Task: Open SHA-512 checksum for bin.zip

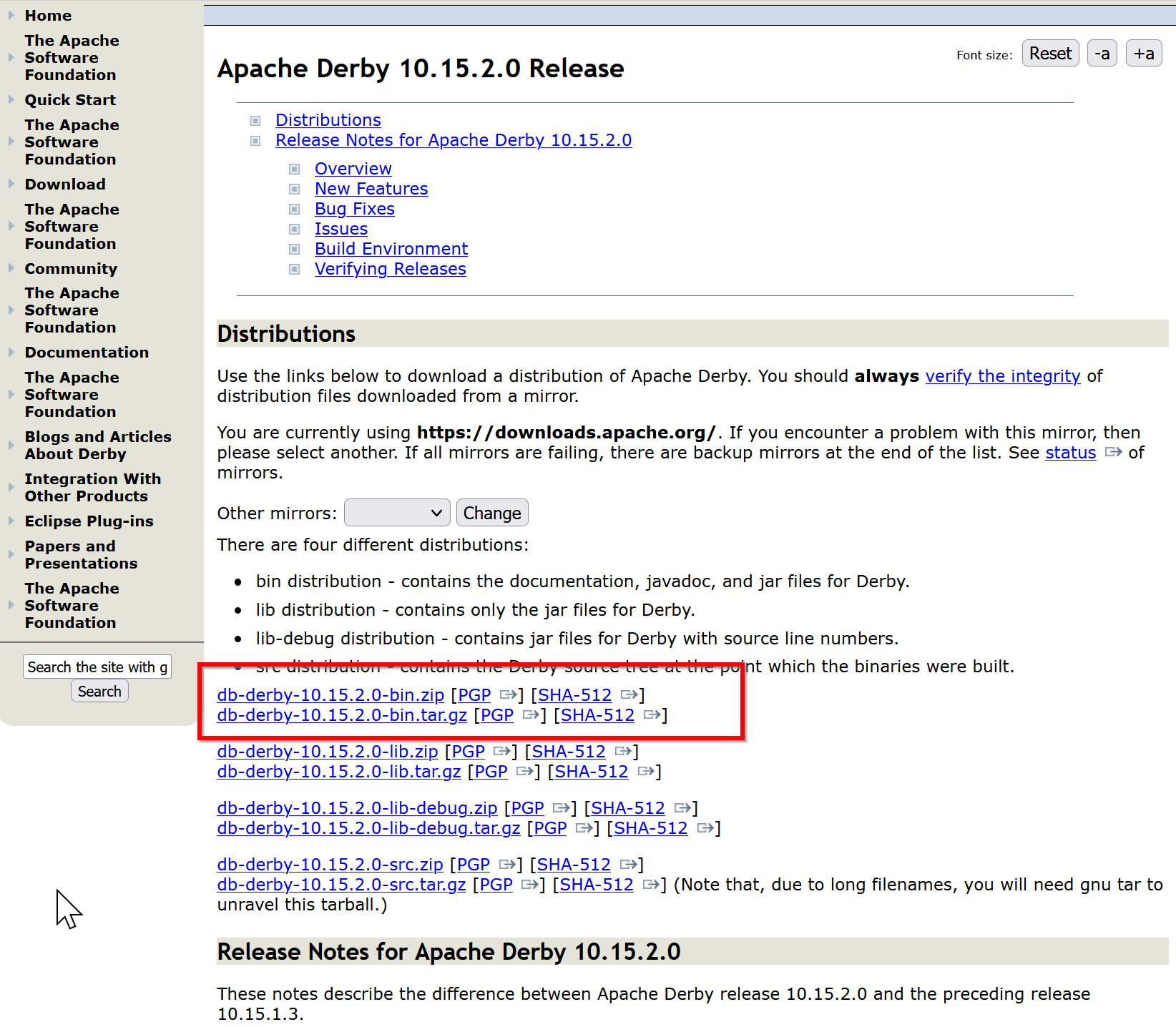Action: (575, 694)
